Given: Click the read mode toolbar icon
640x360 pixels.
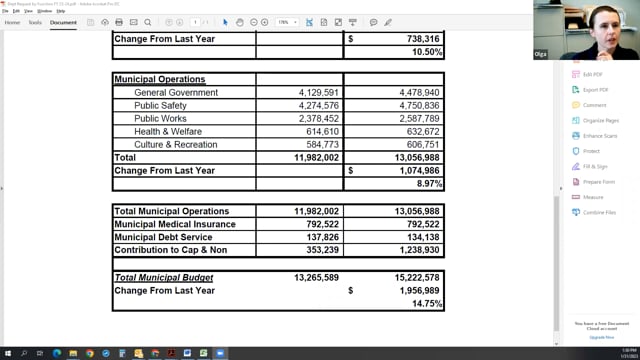Looking at the screenshot, I should pos(353,22).
